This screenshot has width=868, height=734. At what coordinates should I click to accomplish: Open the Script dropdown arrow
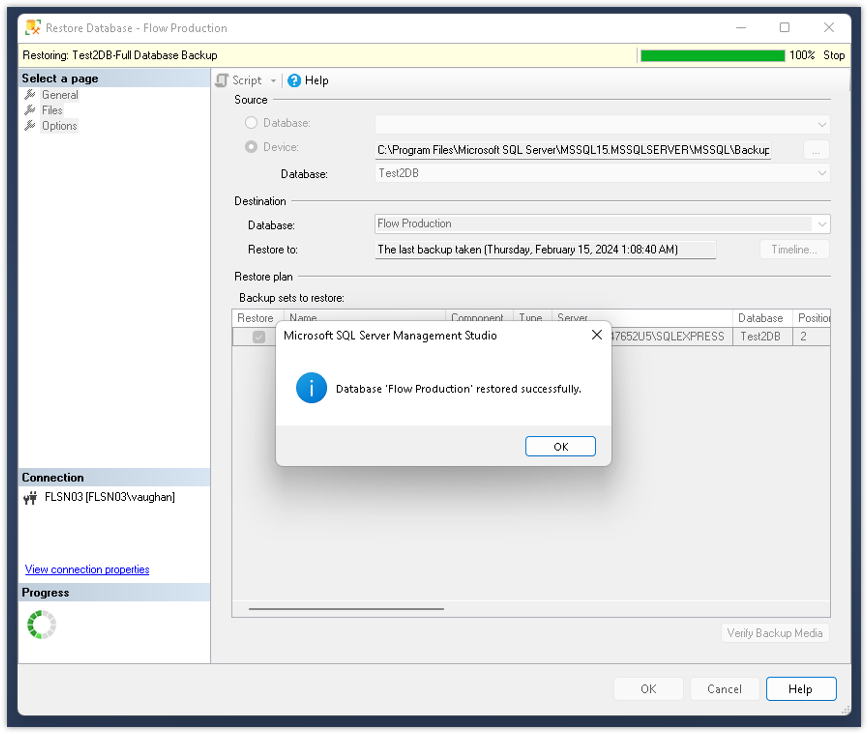[273, 81]
